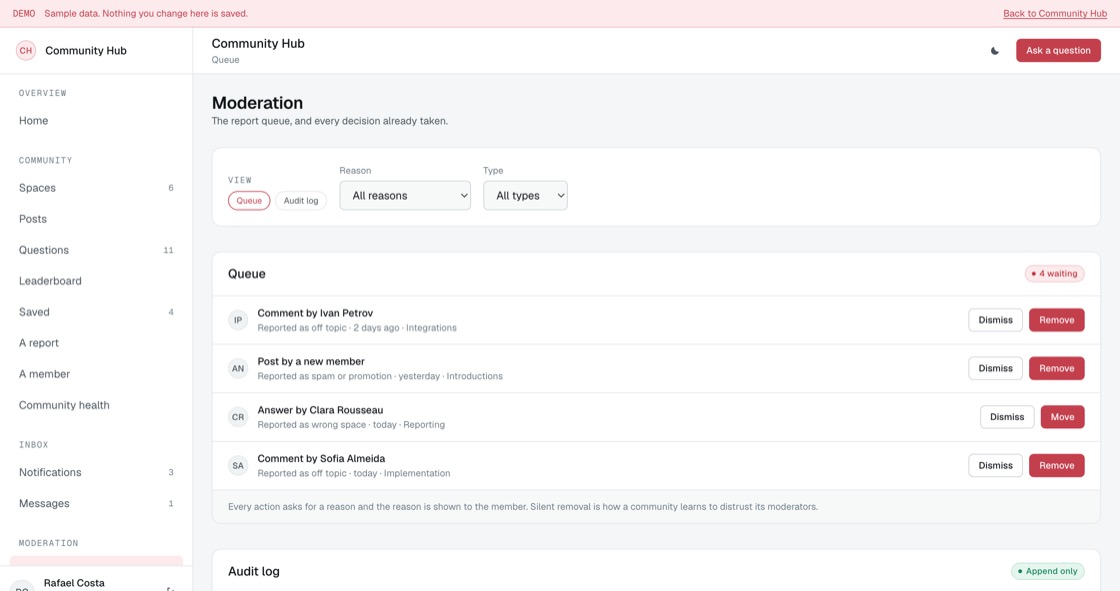Click 'Comment by Ivan Petrov' title

[315, 313]
